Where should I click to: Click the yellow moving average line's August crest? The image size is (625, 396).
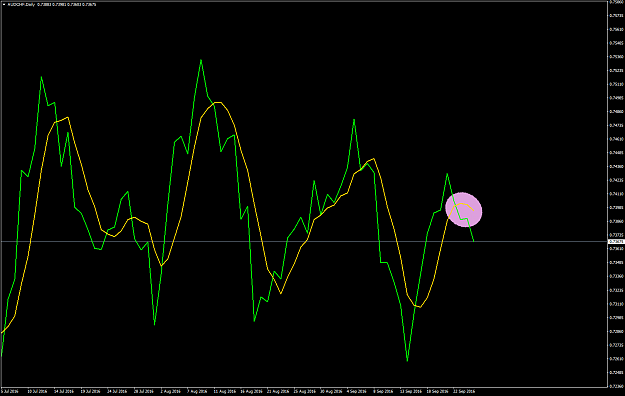tap(218, 102)
